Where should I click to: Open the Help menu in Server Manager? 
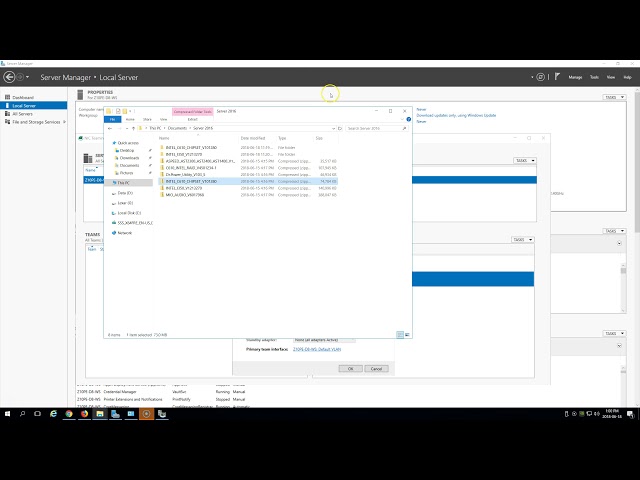click(627, 77)
